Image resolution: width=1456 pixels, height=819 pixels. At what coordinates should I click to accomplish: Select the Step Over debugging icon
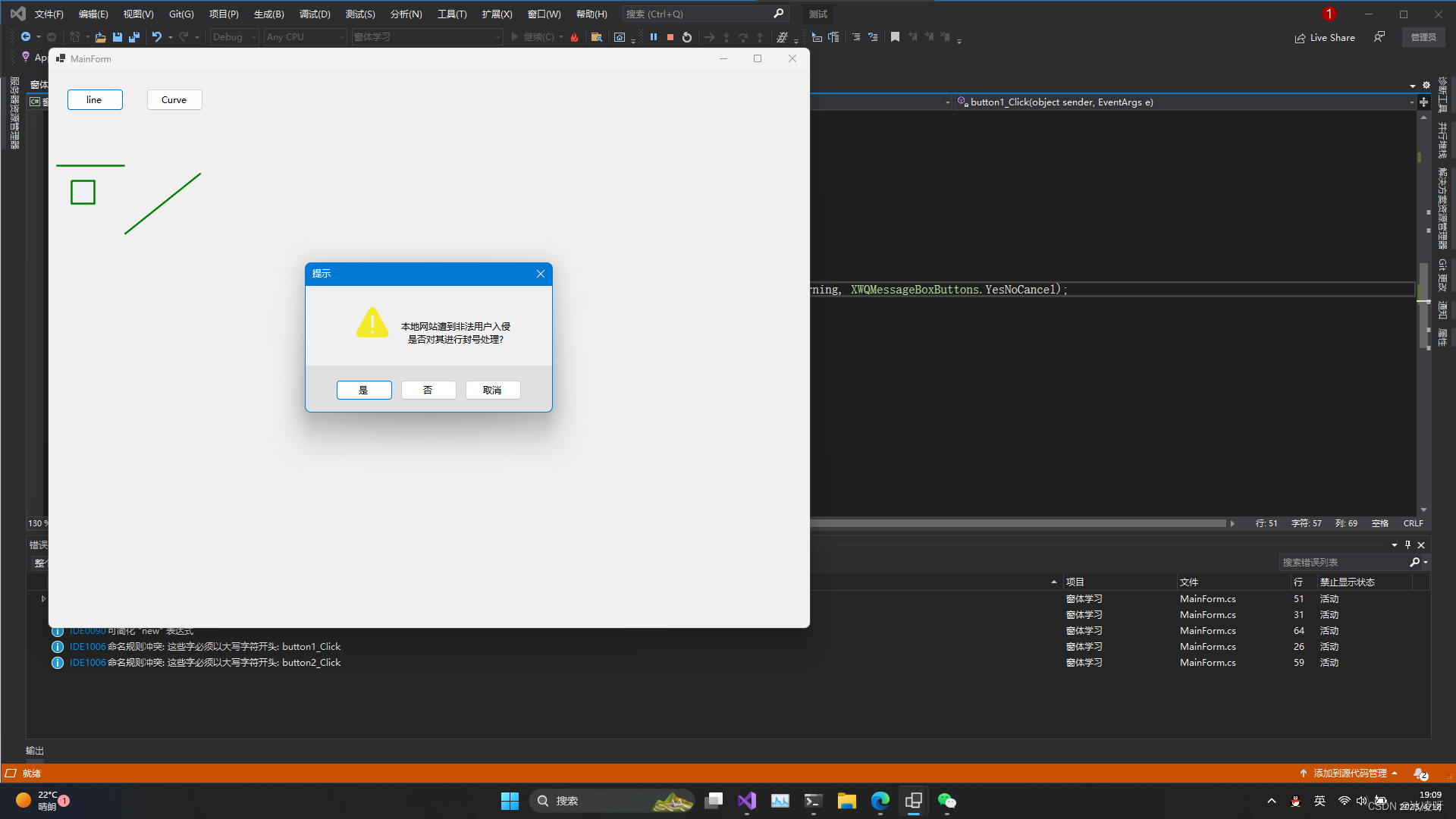click(x=743, y=36)
